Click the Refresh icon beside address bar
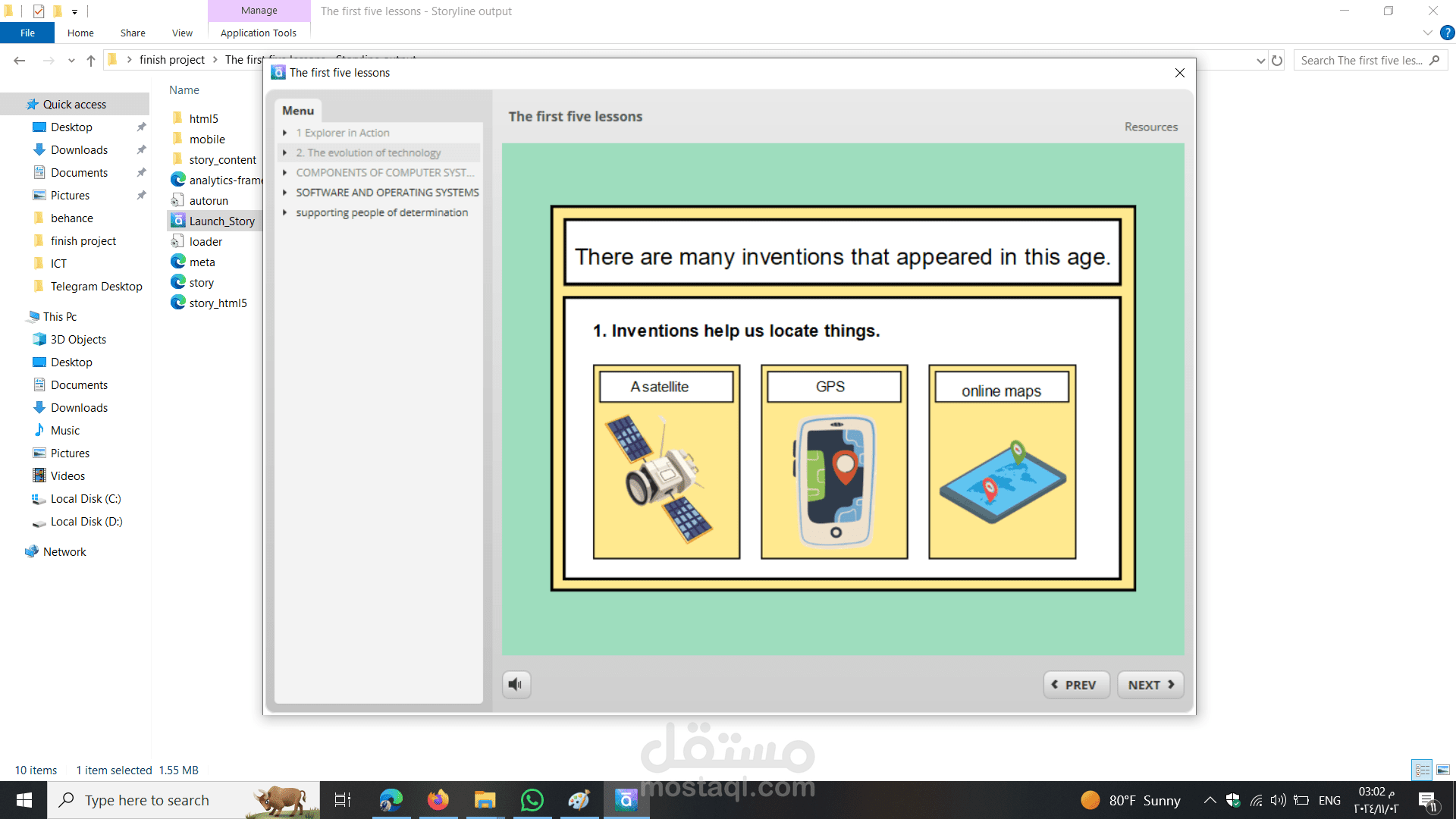This screenshot has width=1456, height=819. [1277, 61]
